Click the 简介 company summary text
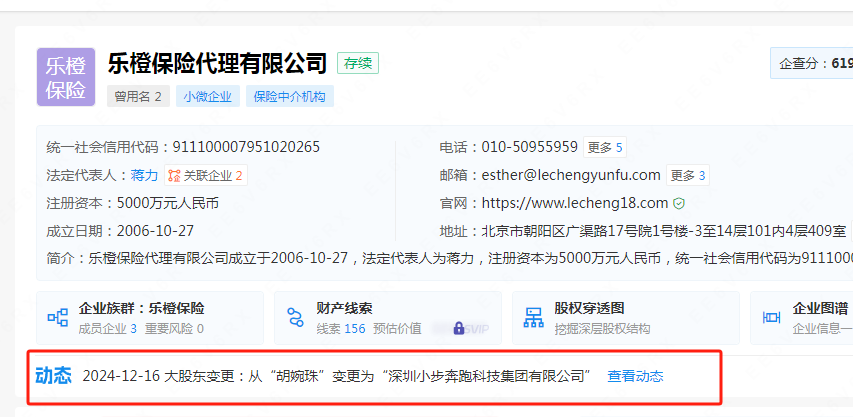The width and height of the screenshot is (853, 417). tap(450, 258)
